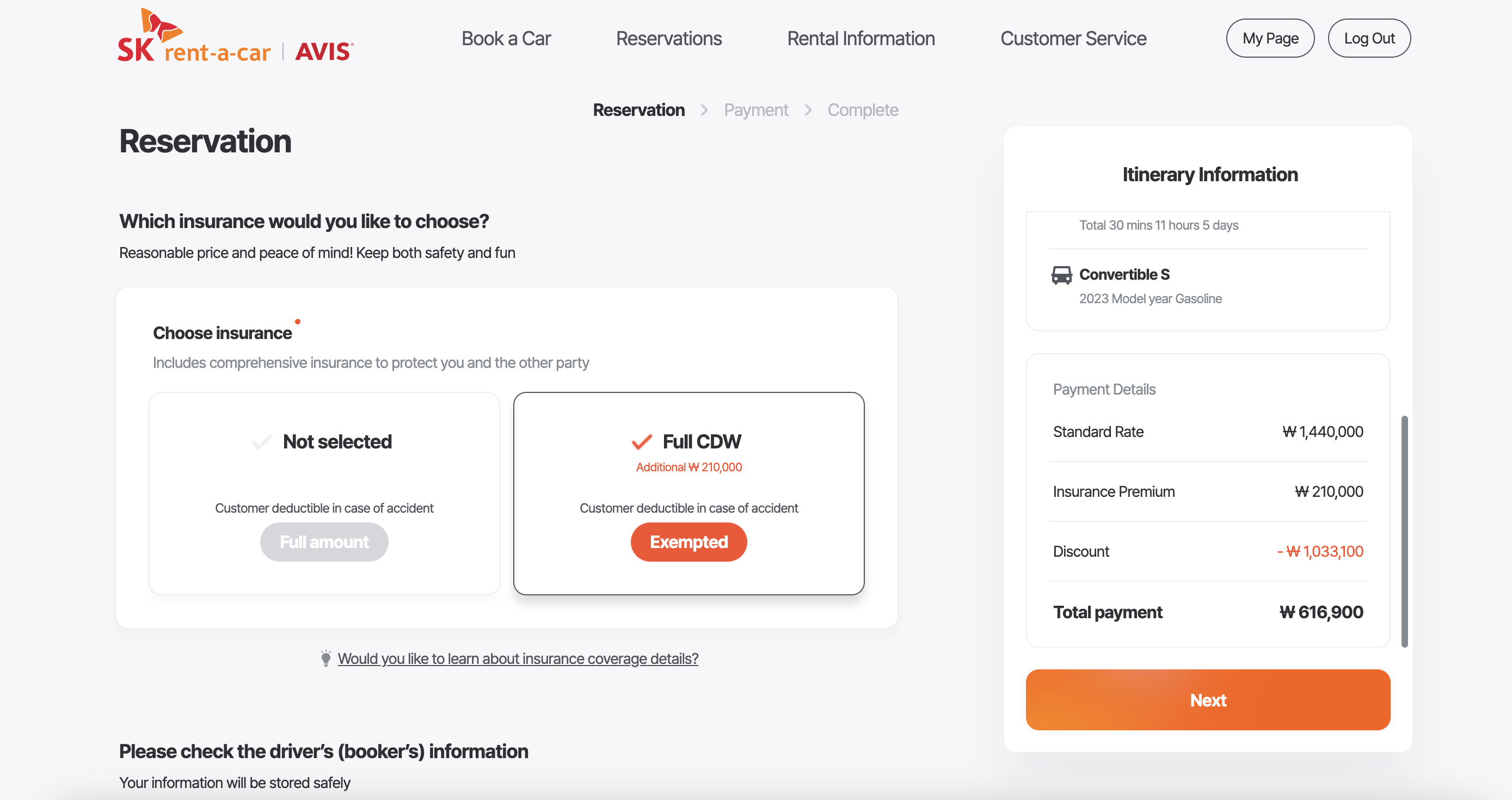Click the grey checkmark beside Not selected
Image resolution: width=1512 pixels, height=800 pixels.
coord(262,441)
